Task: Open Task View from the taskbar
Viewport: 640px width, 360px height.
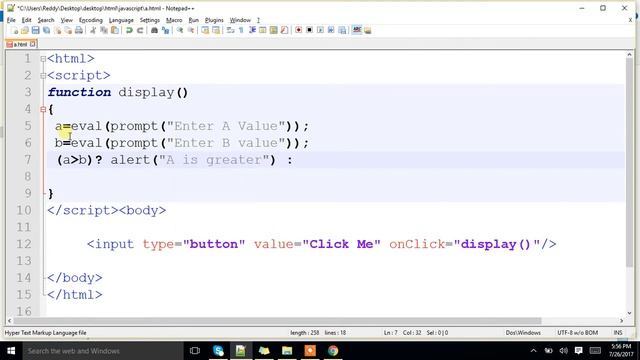Action: pyautogui.click(x=195, y=351)
